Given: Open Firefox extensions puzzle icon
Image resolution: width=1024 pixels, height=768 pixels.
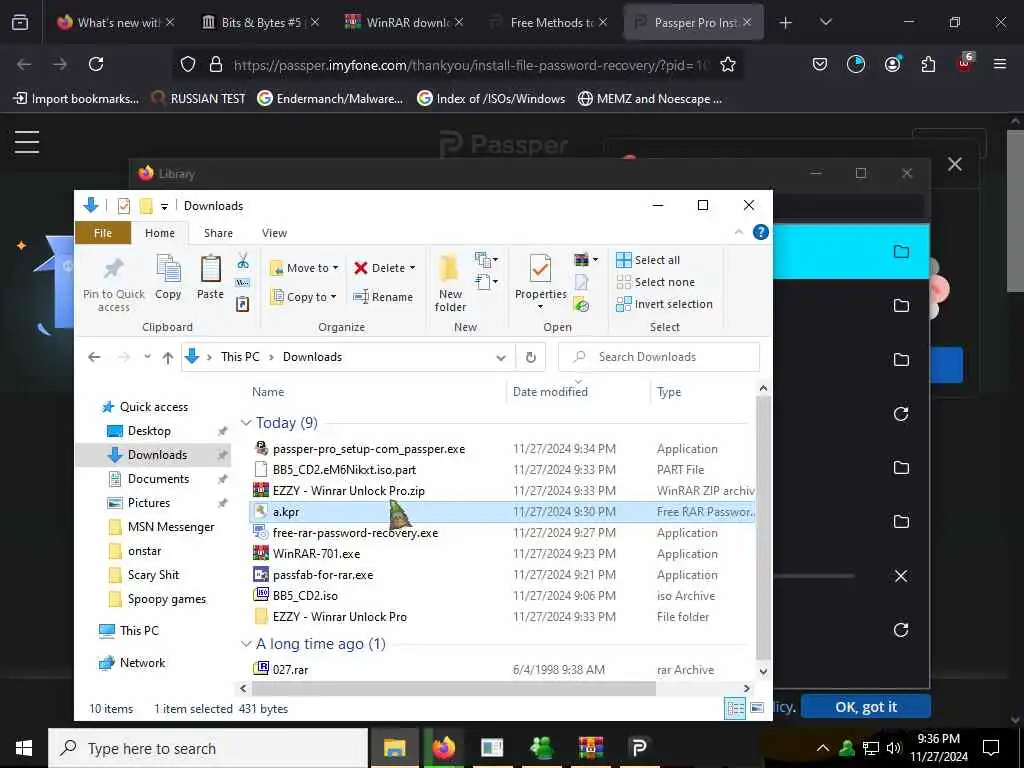Looking at the screenshot, I should click(x=928, y=64).
